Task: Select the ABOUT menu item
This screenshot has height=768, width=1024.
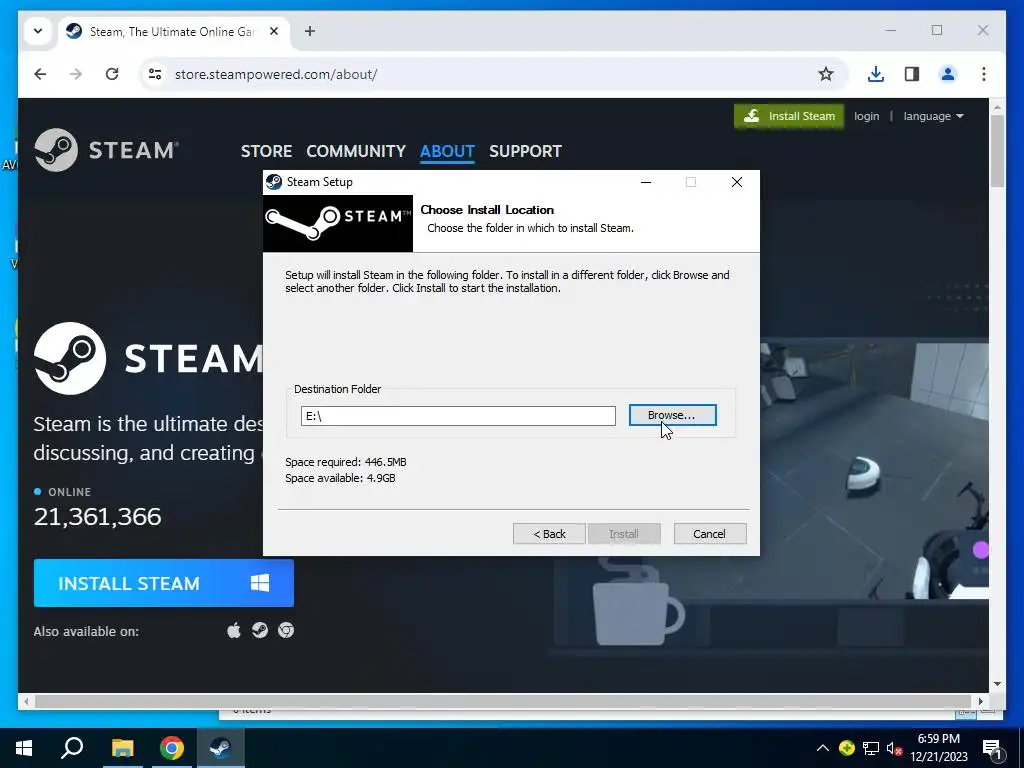Action: click(x=447, y=151)
